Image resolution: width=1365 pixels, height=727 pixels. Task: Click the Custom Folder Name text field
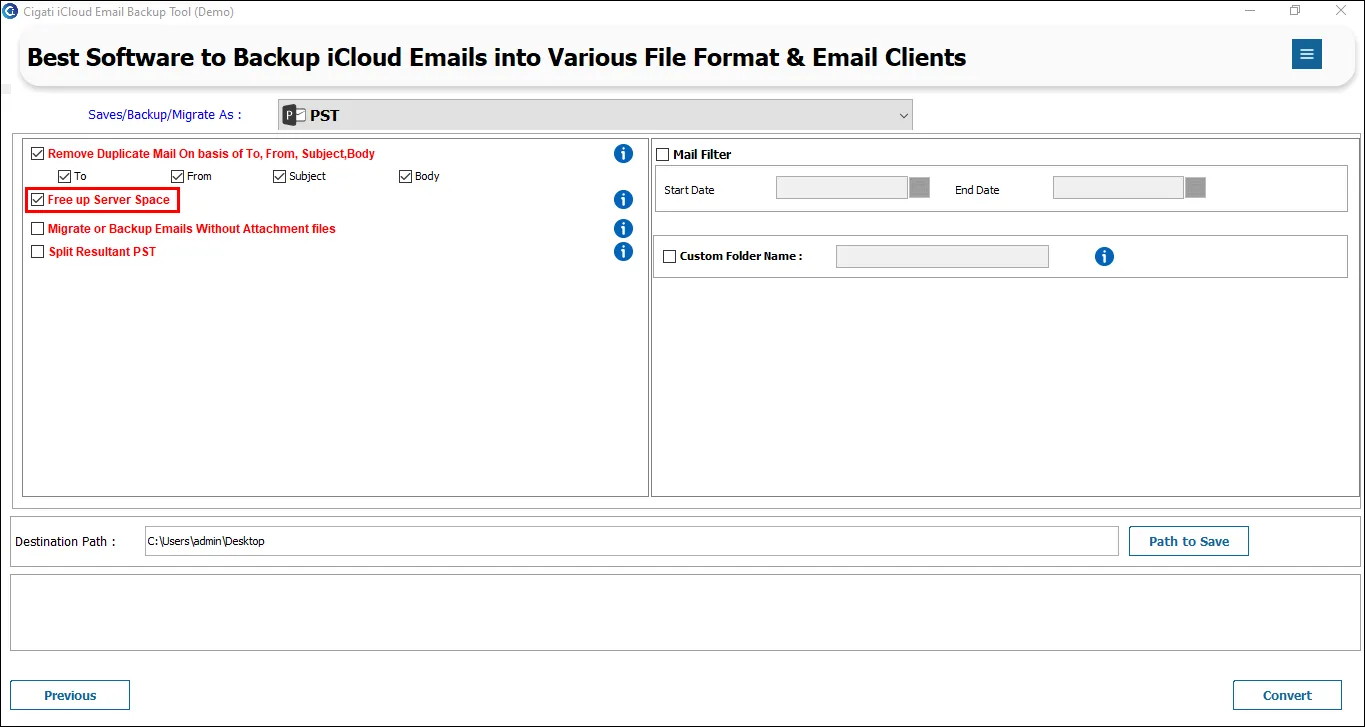click(942, 257)
